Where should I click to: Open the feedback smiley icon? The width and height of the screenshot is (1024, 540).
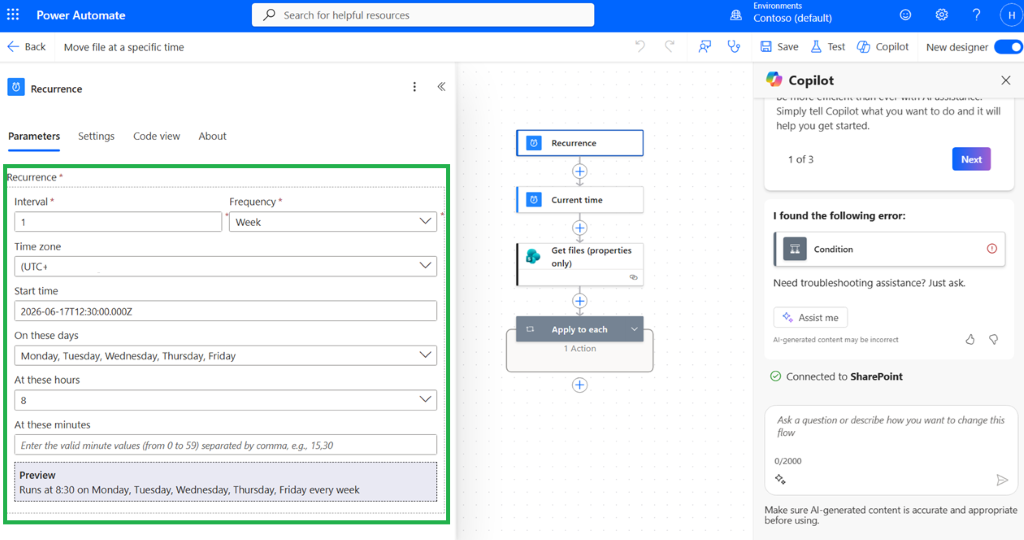point(905,15)
